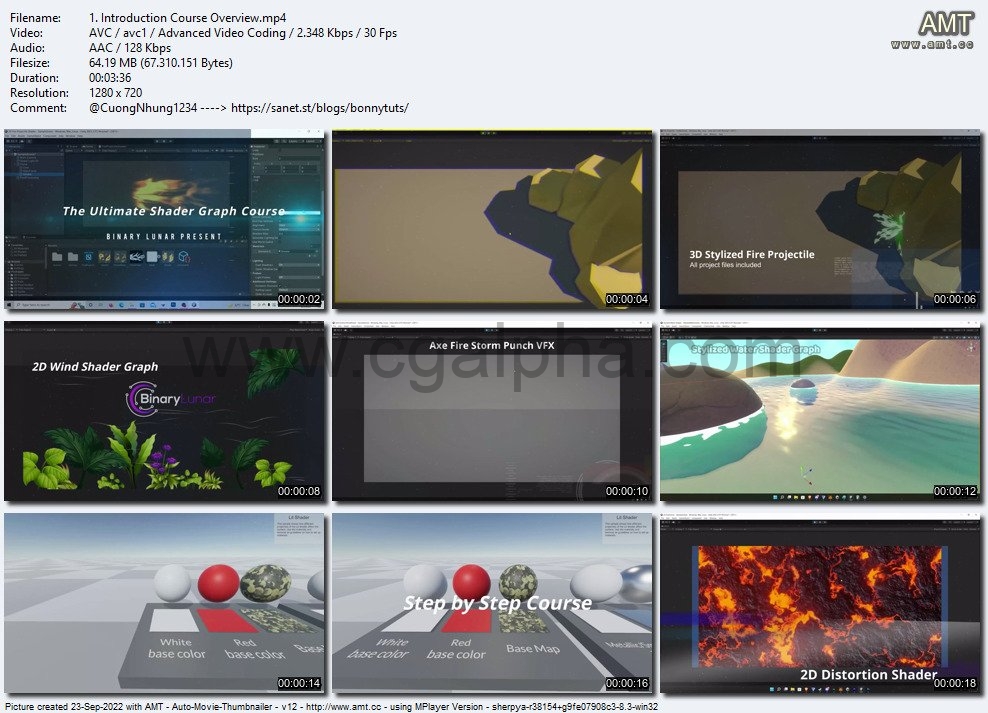Open the 2D Wind Shader Graph thumbnail
The image size is (988, 713).
point(164,410)
